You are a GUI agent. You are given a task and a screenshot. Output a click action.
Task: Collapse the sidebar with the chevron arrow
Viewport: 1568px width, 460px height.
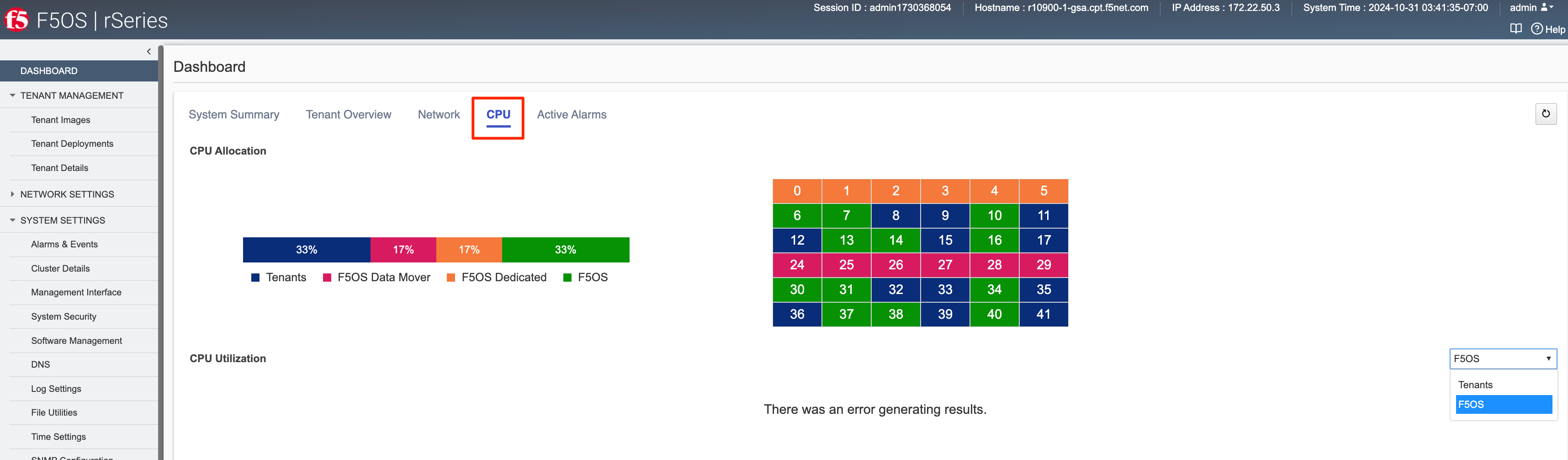pyautogui.click(x=148, y=52)
